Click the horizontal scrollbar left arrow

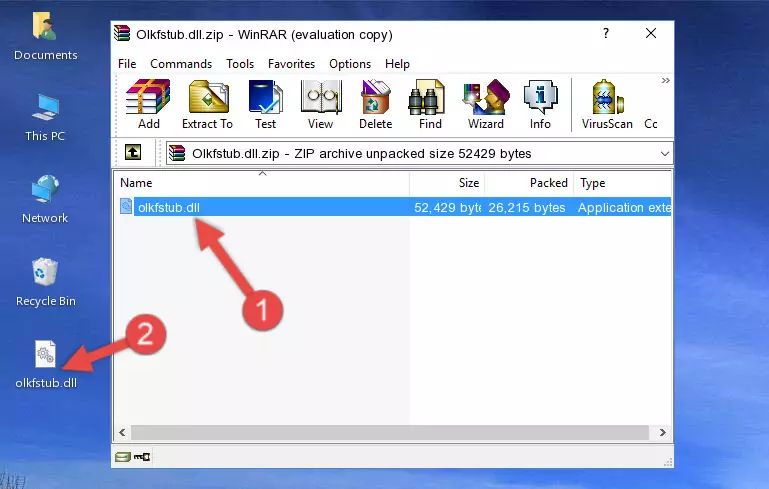(x=123, y=433)
